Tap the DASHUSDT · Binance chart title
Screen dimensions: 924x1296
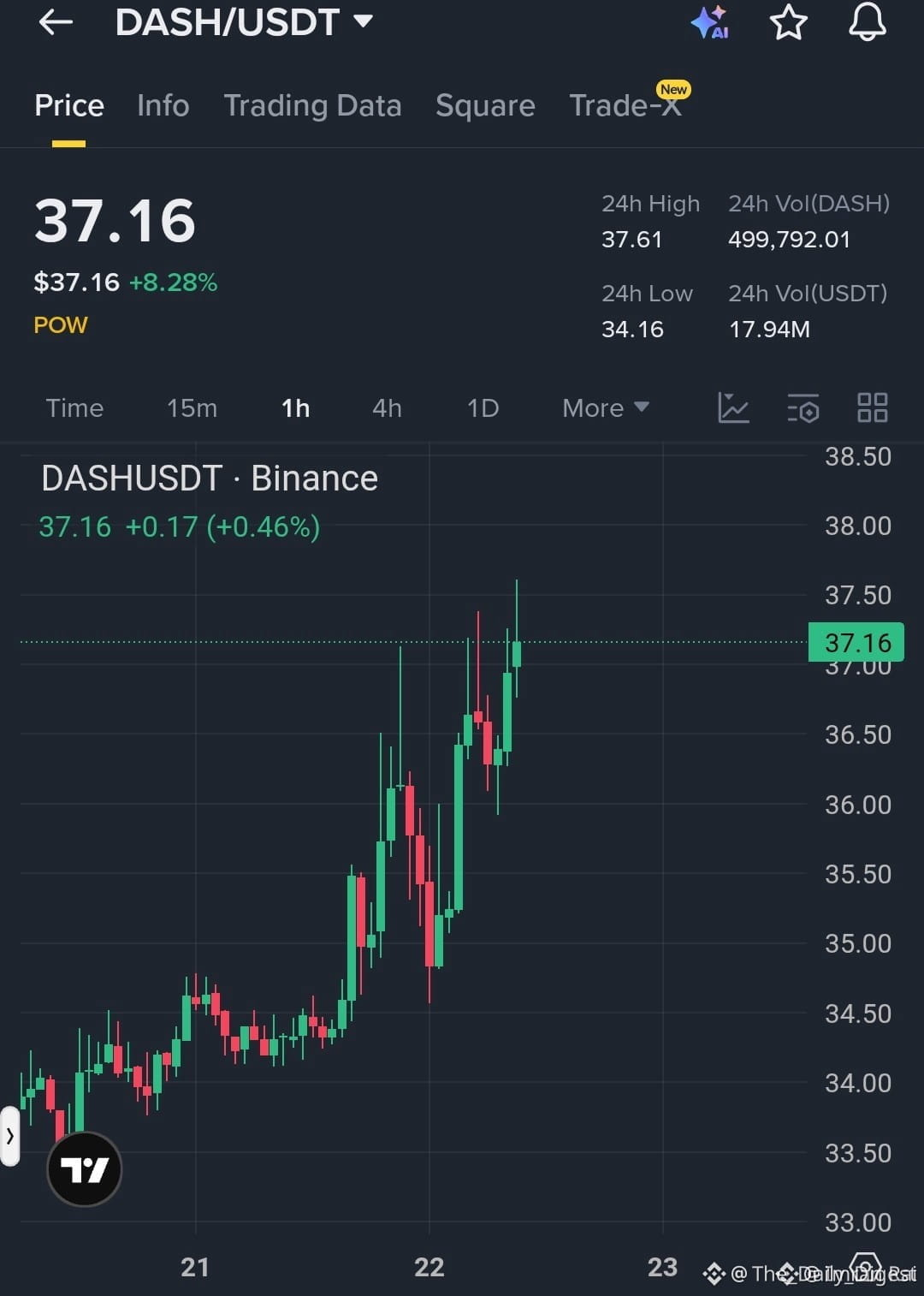(210, 479)
